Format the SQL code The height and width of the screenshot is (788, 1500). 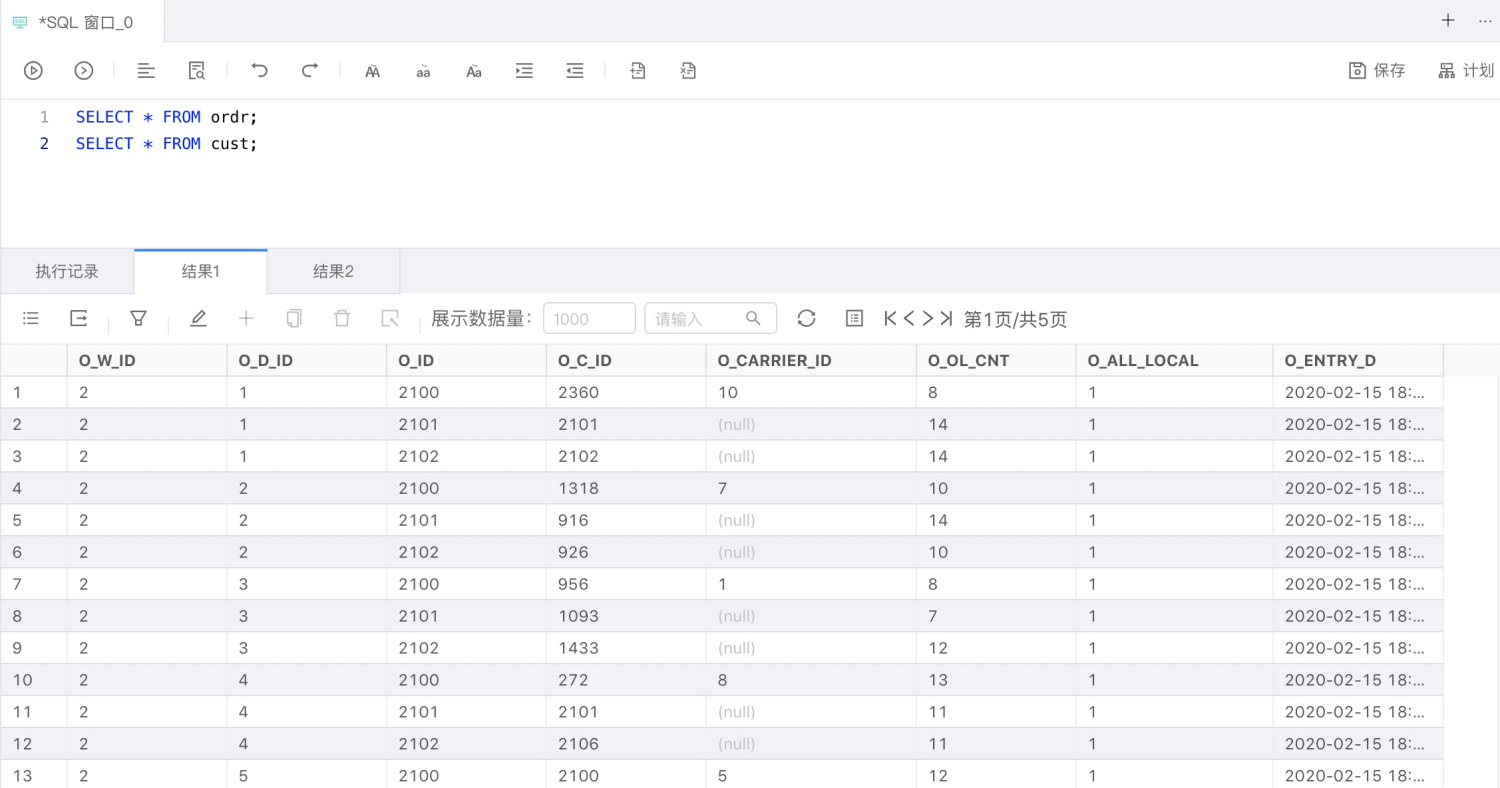point(146,70)
